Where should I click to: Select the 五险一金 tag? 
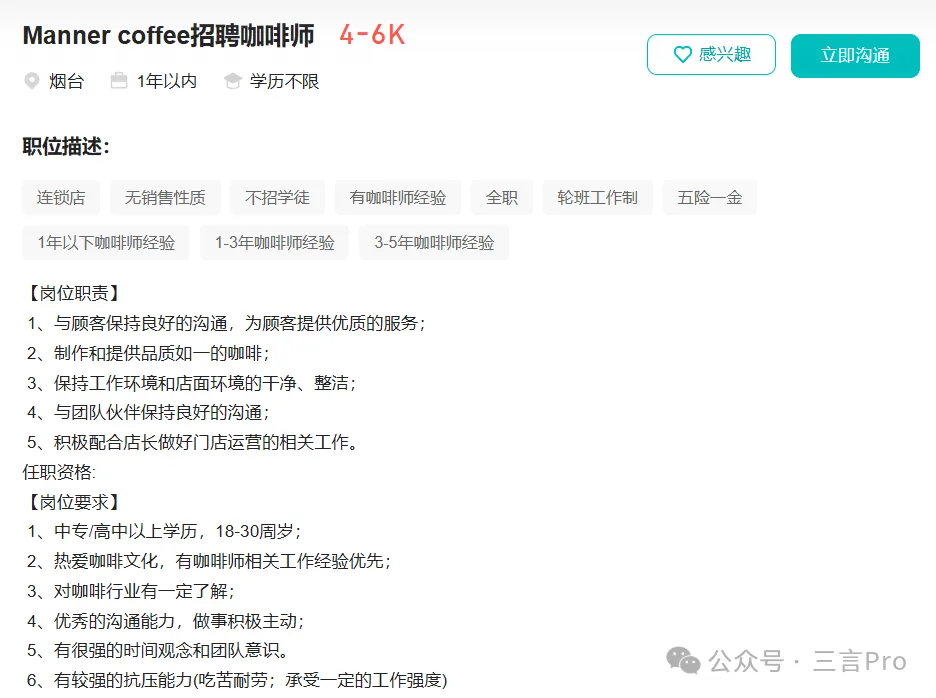pyautogui.click(x=710, y=198)
